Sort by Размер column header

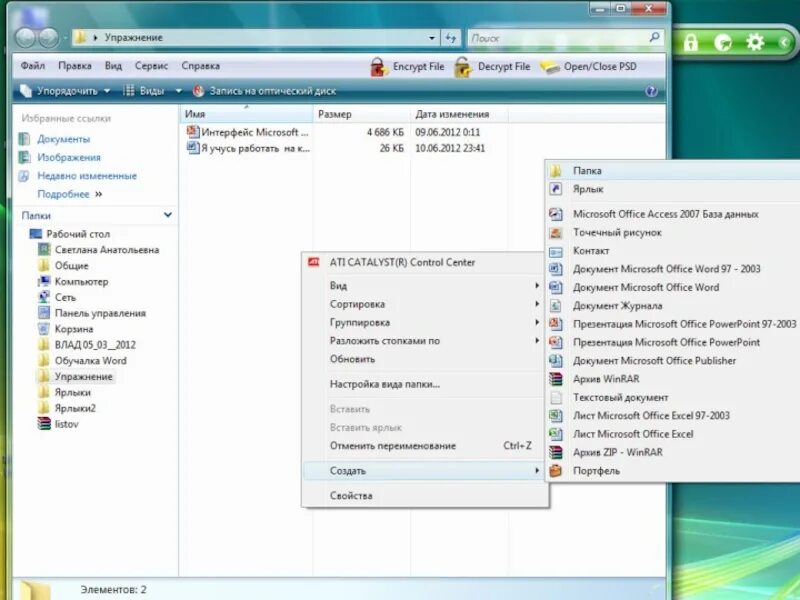coord(362,114)
